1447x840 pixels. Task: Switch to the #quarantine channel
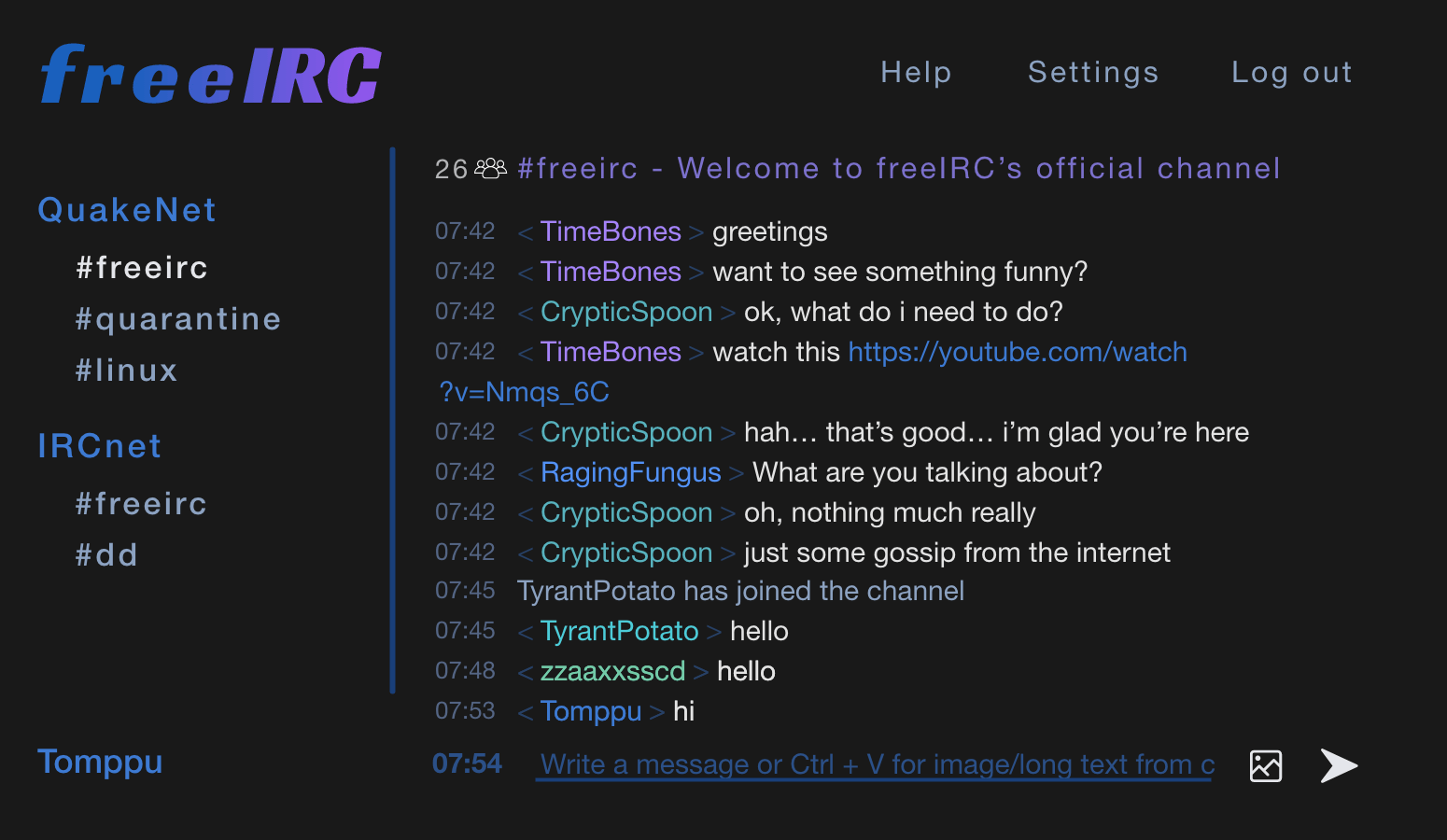178,318
